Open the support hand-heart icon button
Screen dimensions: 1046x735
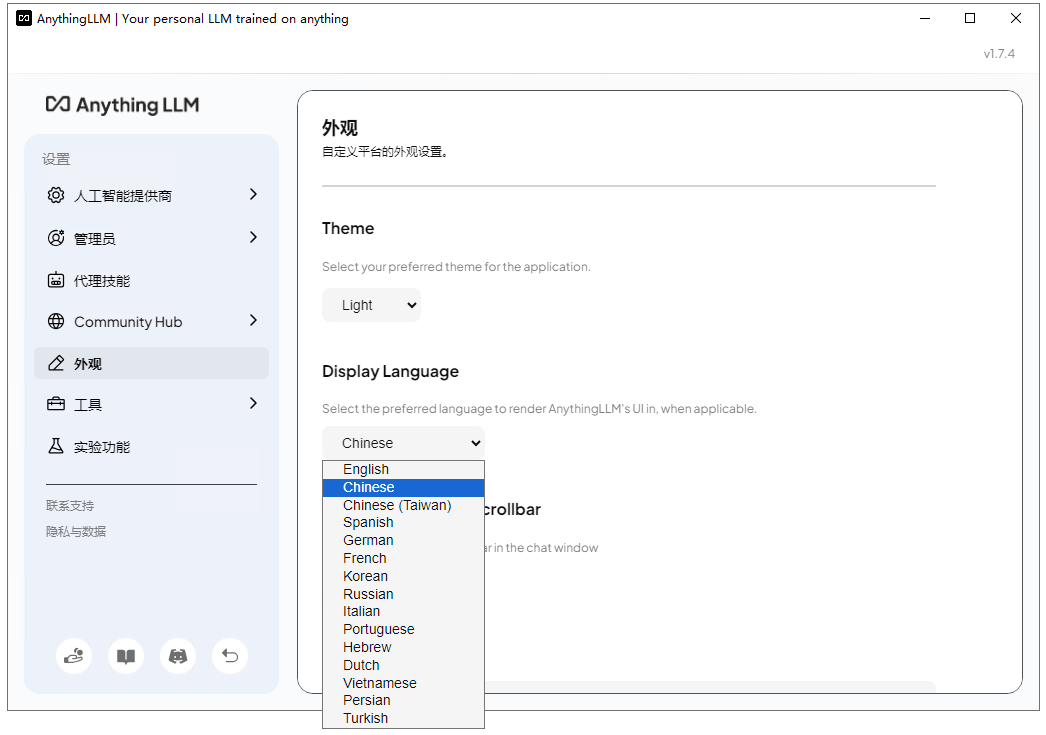tap(73, 656)
